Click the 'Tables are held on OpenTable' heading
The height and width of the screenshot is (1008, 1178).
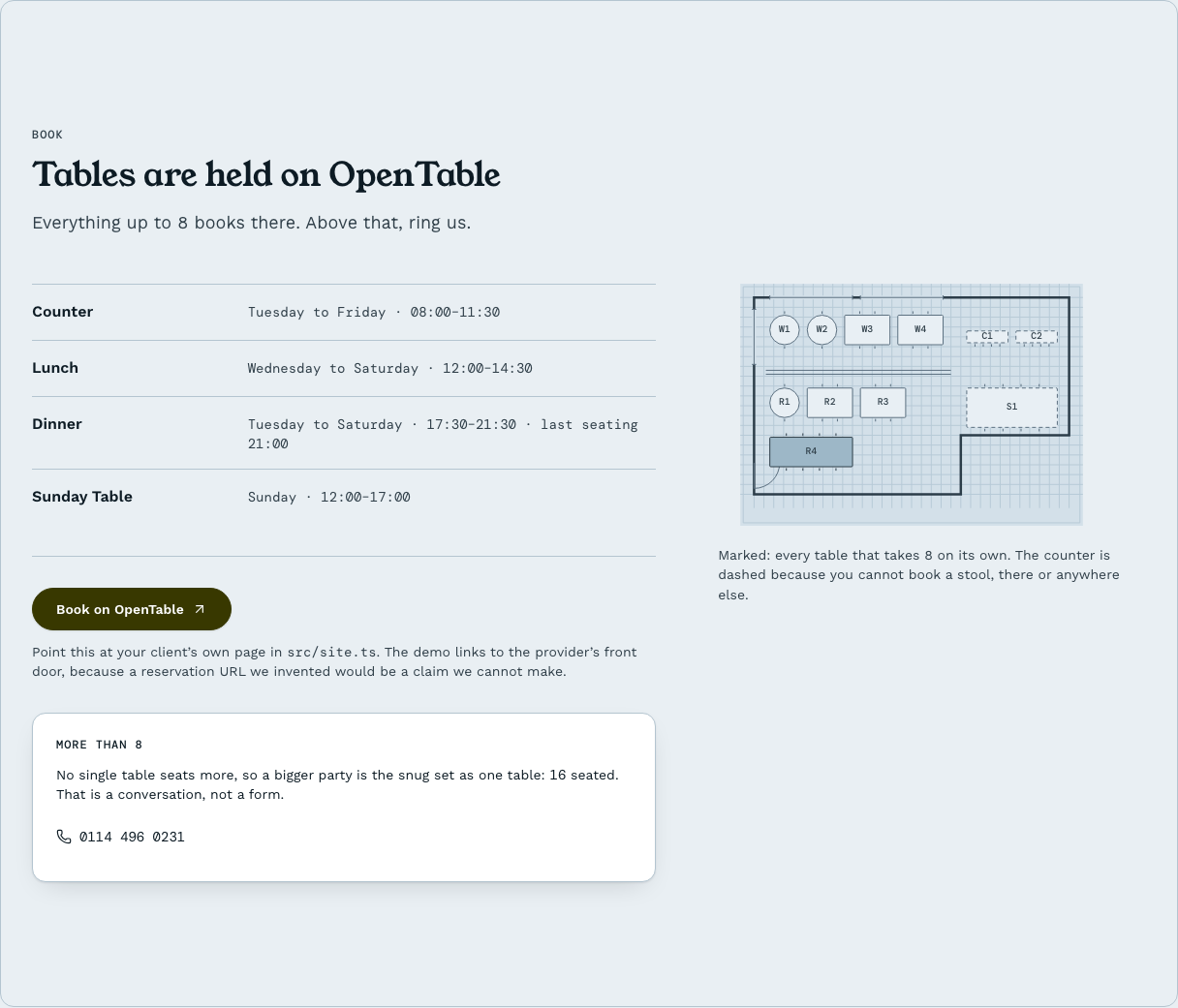click(266, 175)
